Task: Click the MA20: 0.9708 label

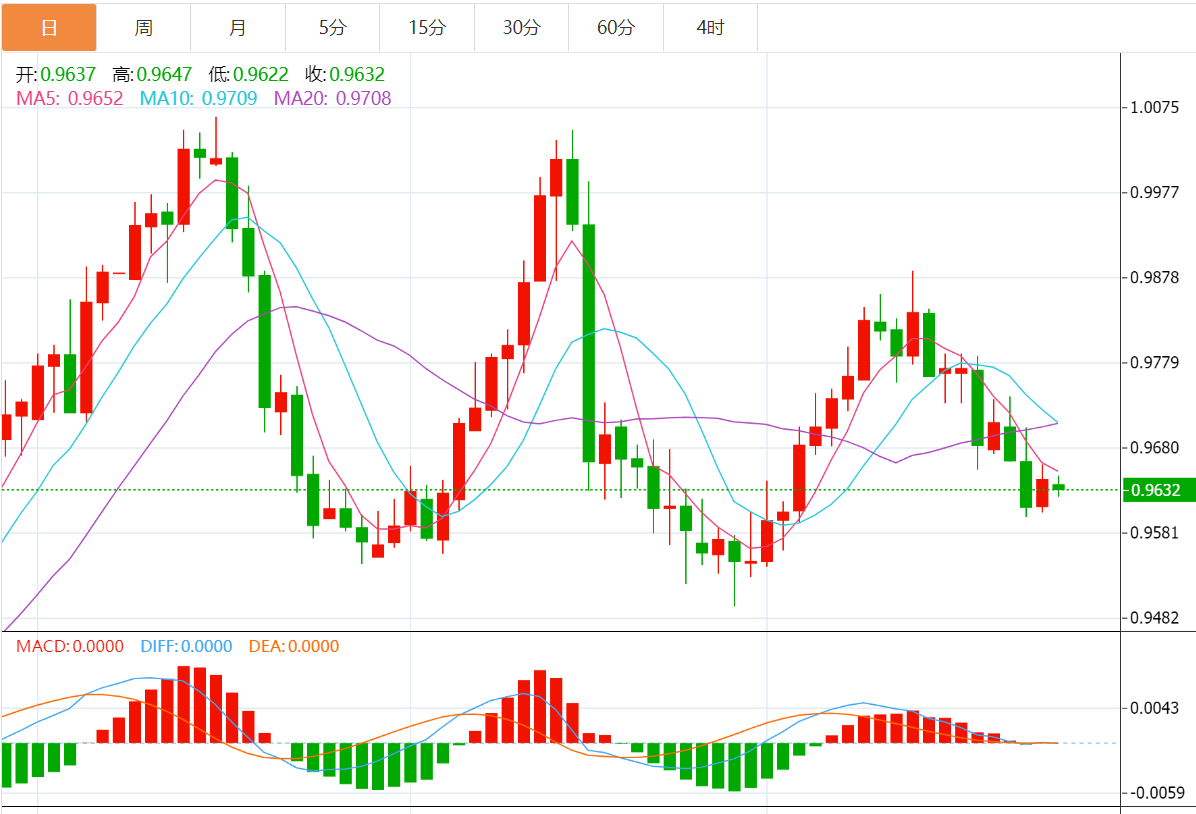Action: click(x=333, y=98)
